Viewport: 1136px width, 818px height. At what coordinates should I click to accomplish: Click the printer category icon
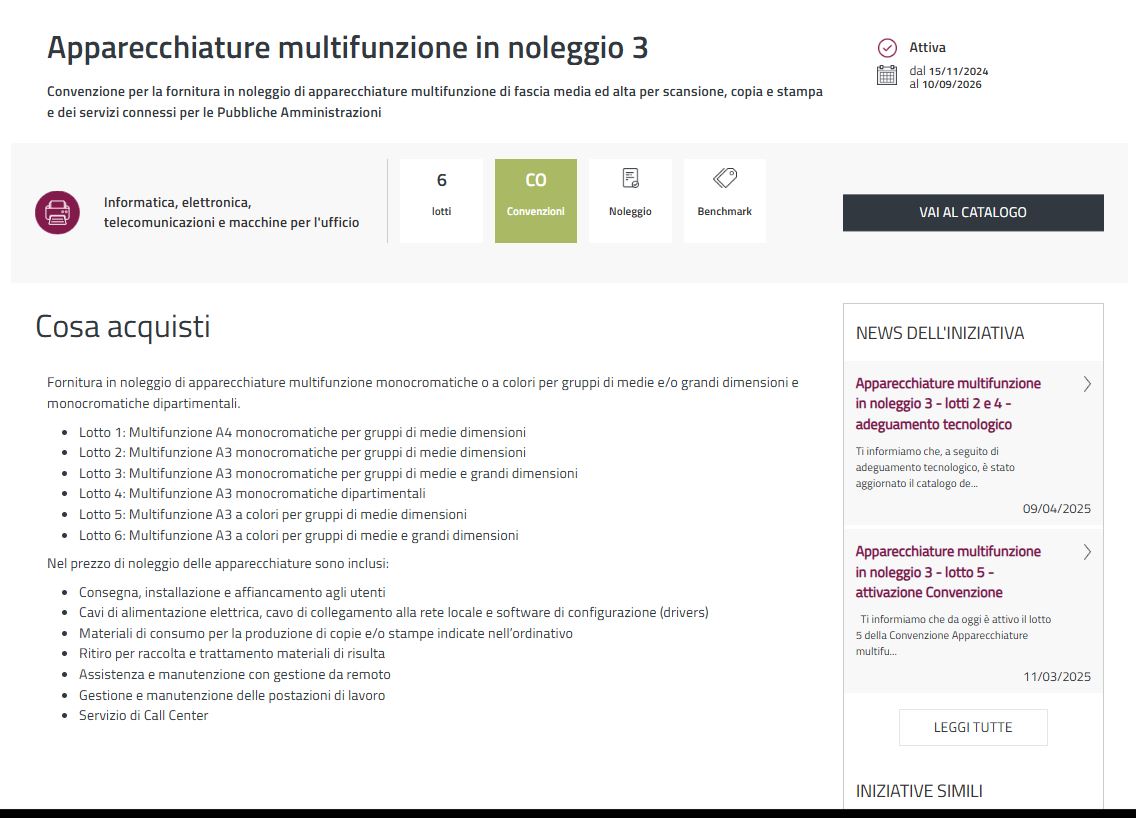click(x=57, y=212)
